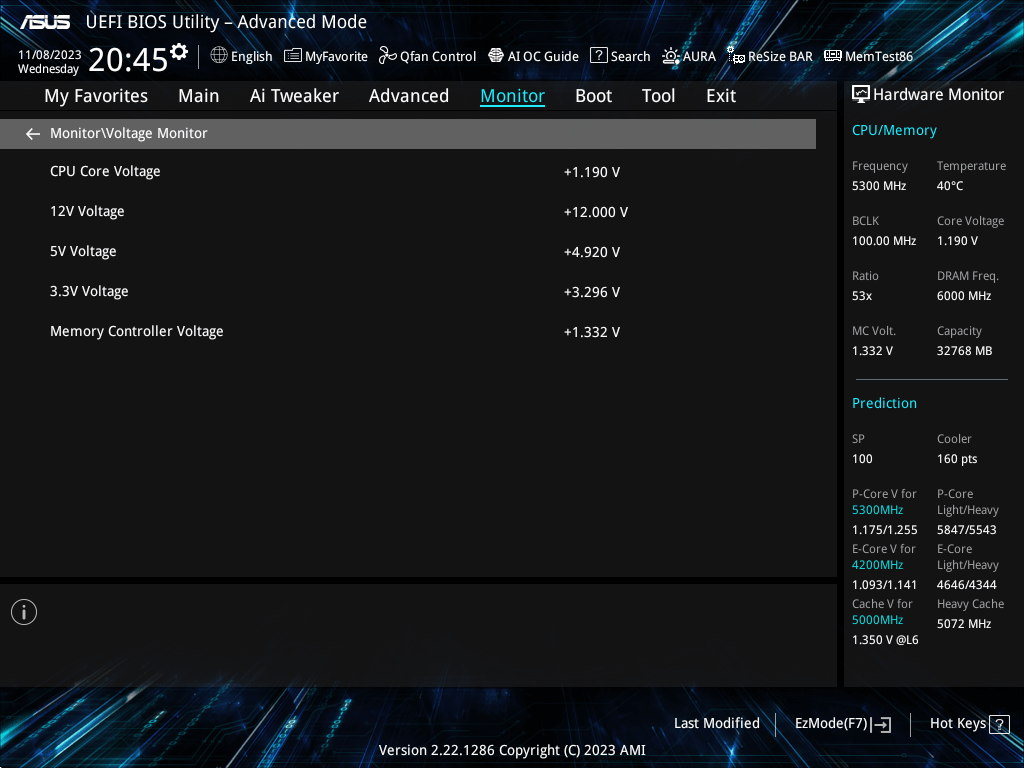Launch AI OC Guide brain icon
The height and width of the screenshot is (768, 1024).
[x=496, y=56]
